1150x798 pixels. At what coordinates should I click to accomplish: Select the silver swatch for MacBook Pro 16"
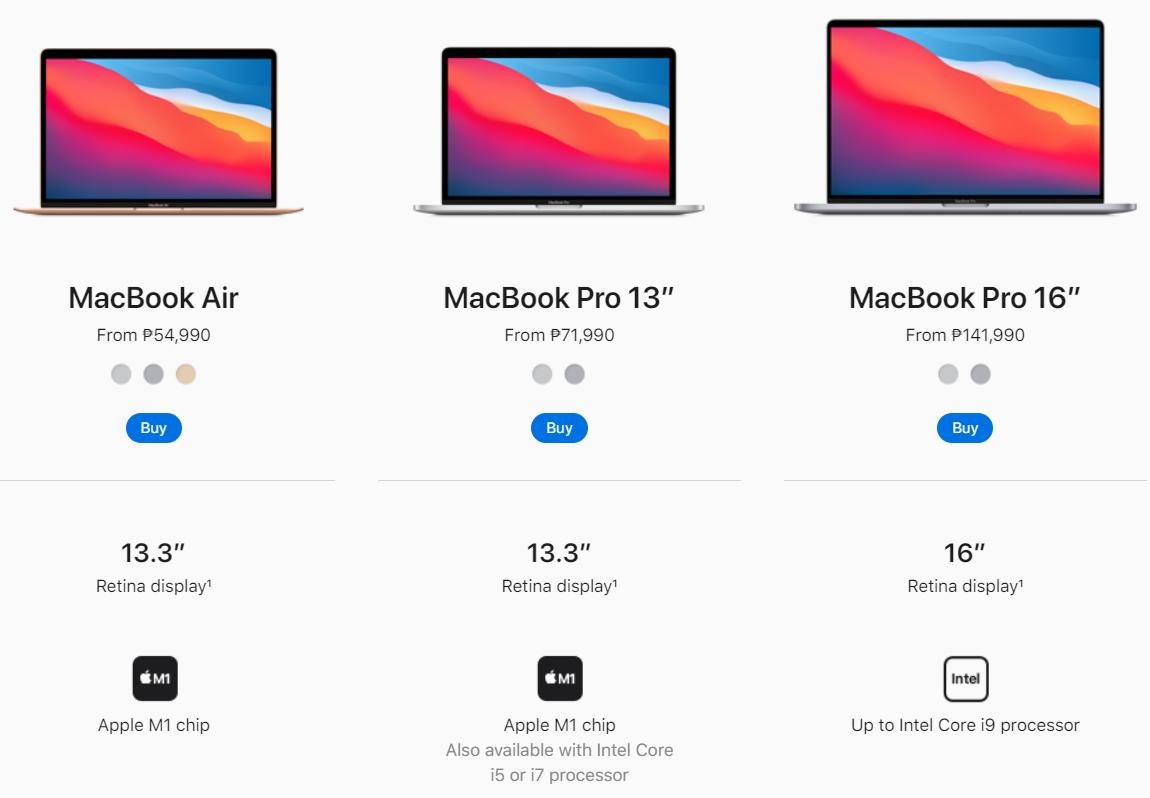point(948,374)
